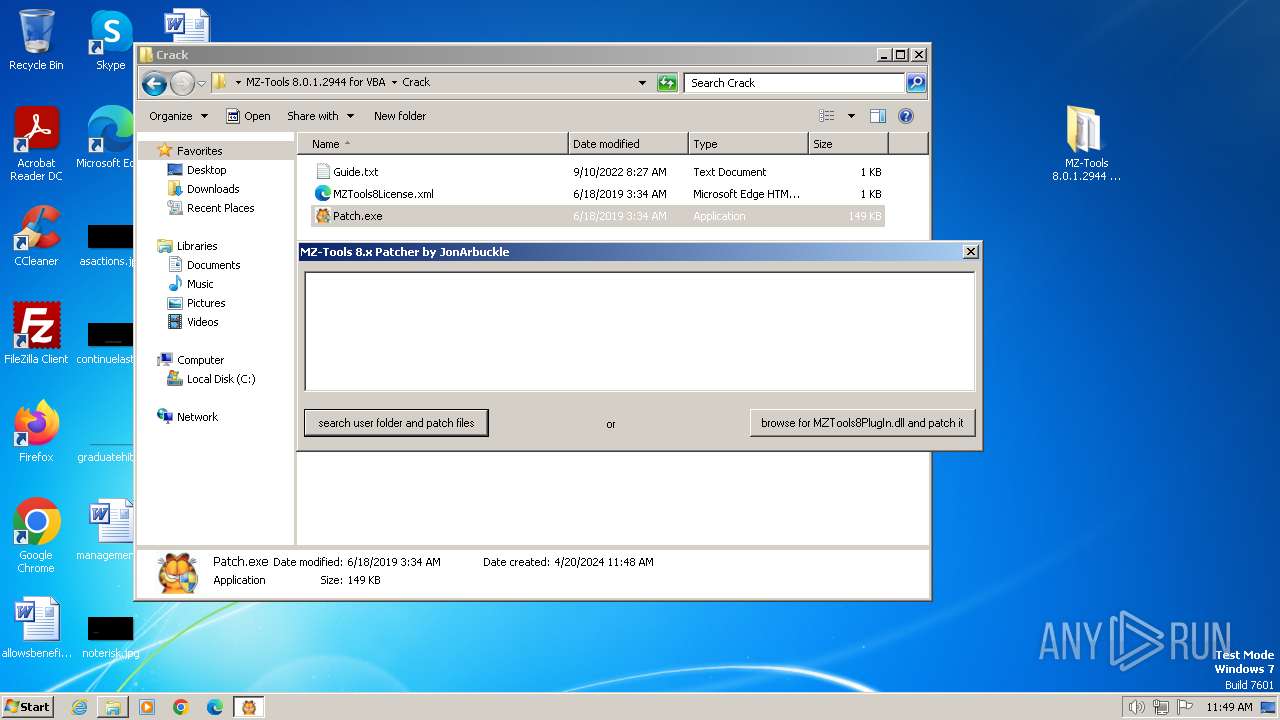The width and height of the screenshot is (1280, 720).
Task: Select Computer in navigation pane
Action: pos(200,360)
